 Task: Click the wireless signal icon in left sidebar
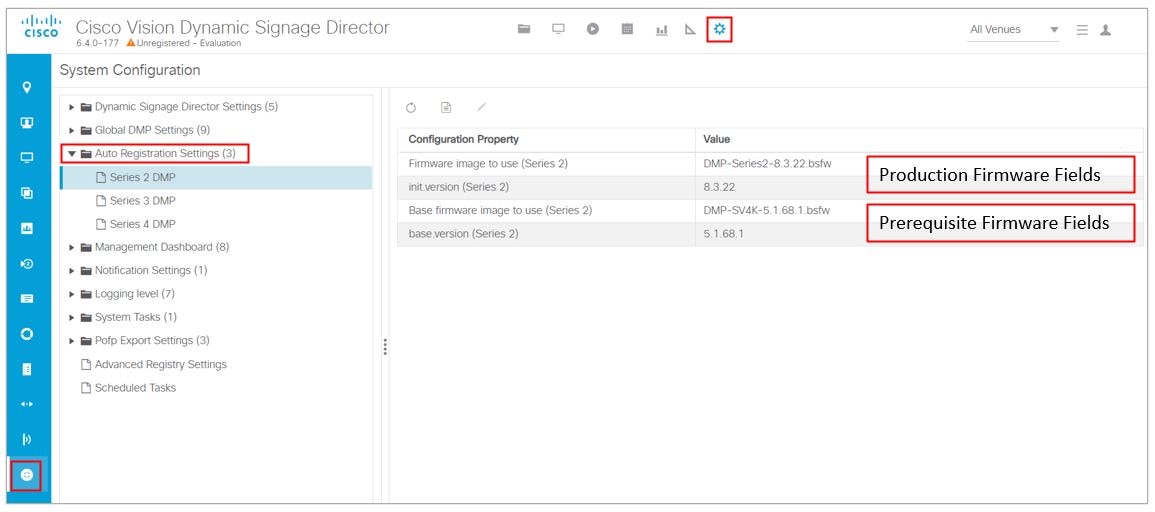point(27,440)
